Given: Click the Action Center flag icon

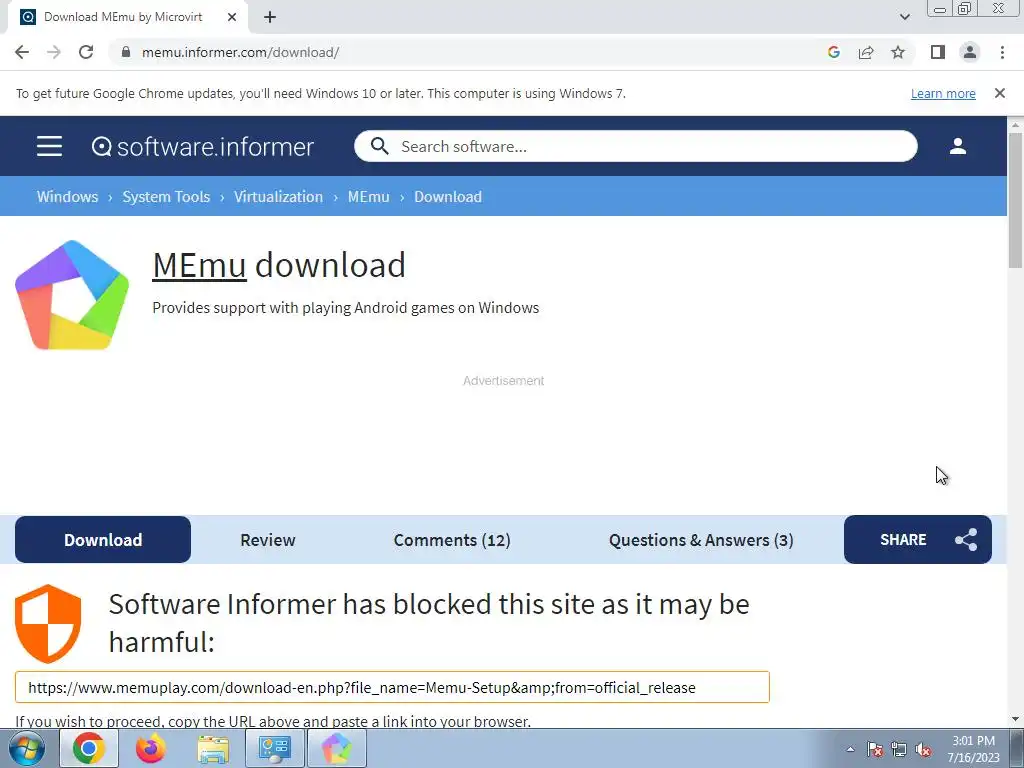Looking at the screenshot, I should 875,749.
